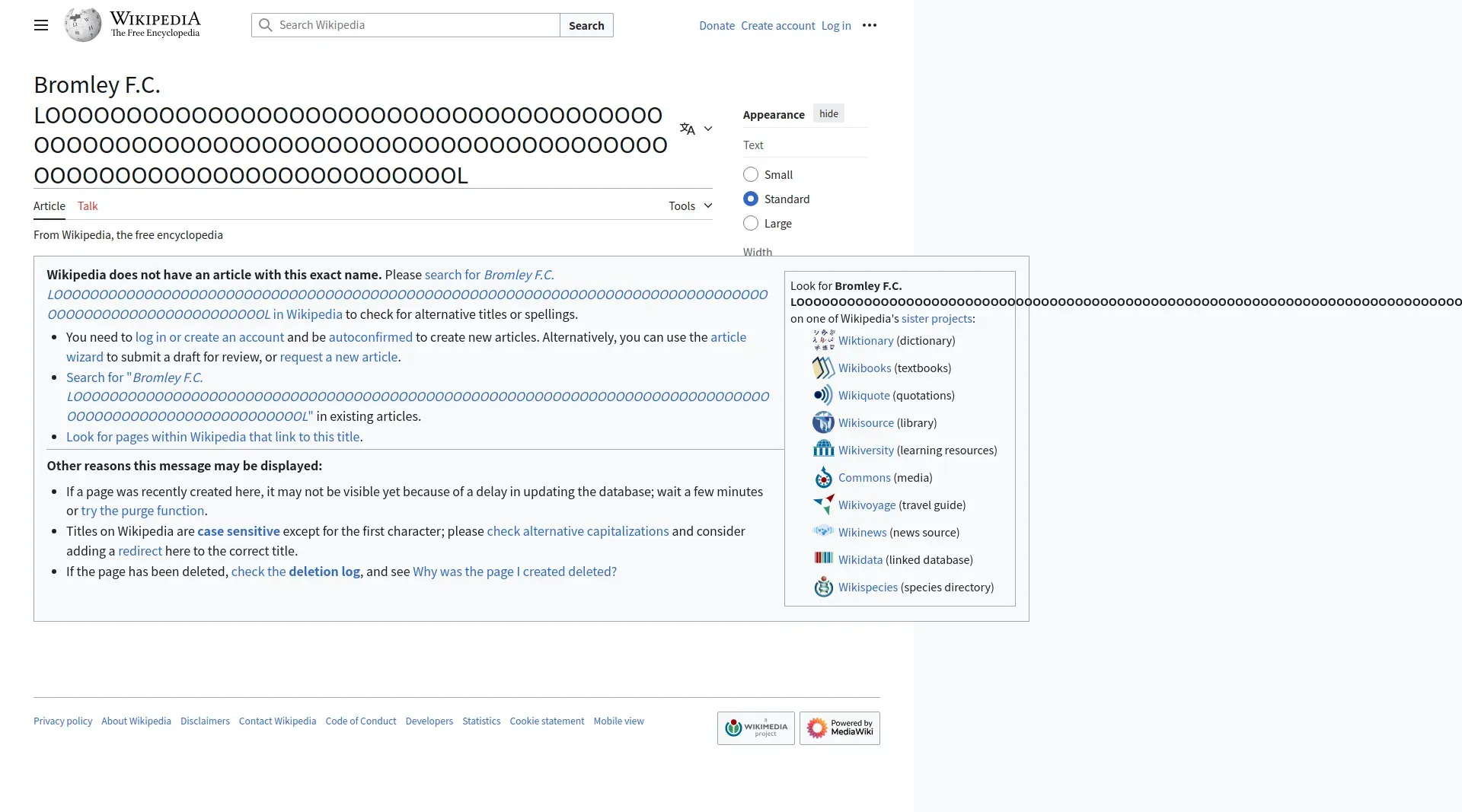Viewport: 1462px width, 812px height.
Task: Expand the languages dropdown chevron
Action: (x=708, y=129)
